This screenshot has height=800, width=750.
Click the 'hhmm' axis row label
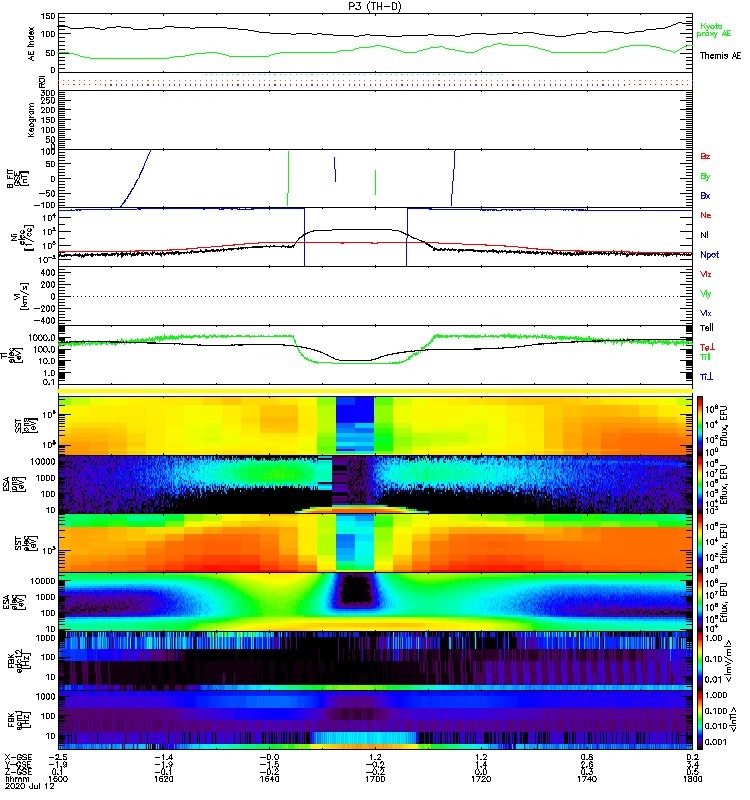point(15,779)
